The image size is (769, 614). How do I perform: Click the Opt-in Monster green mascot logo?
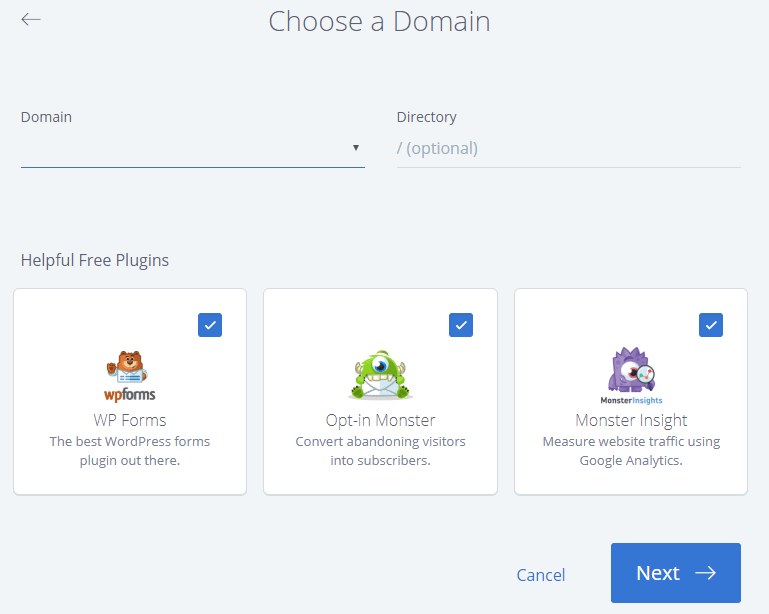tap(381, 375)
